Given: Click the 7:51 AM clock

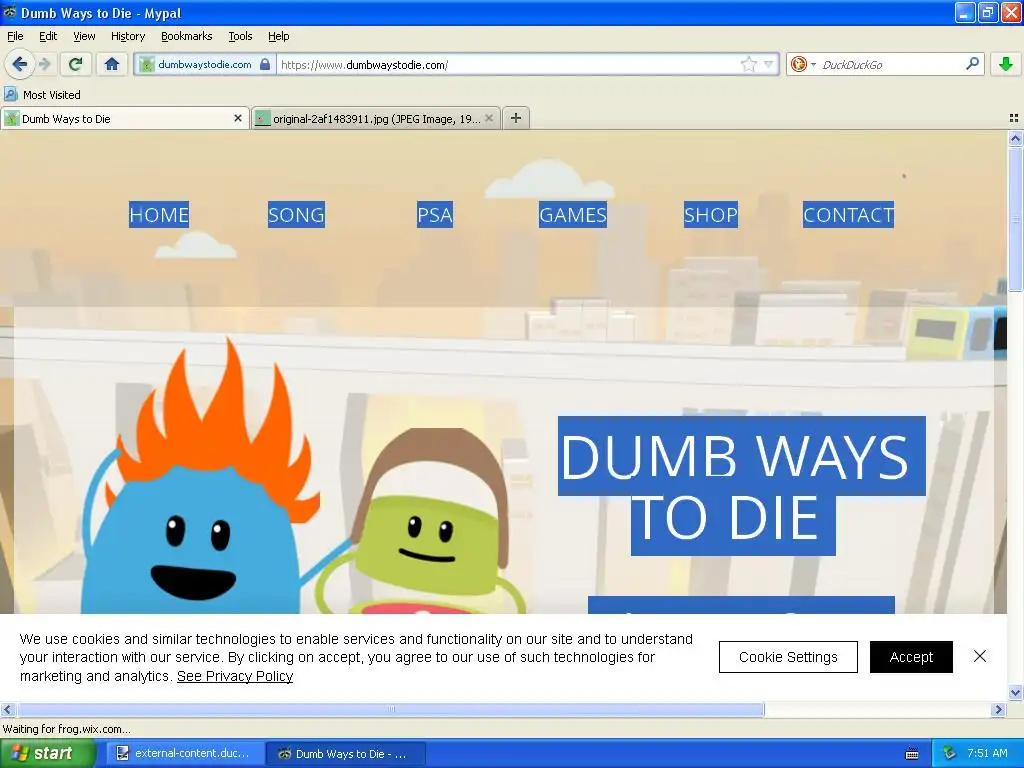Looking at the screenshot, I should tap(987, 754).
